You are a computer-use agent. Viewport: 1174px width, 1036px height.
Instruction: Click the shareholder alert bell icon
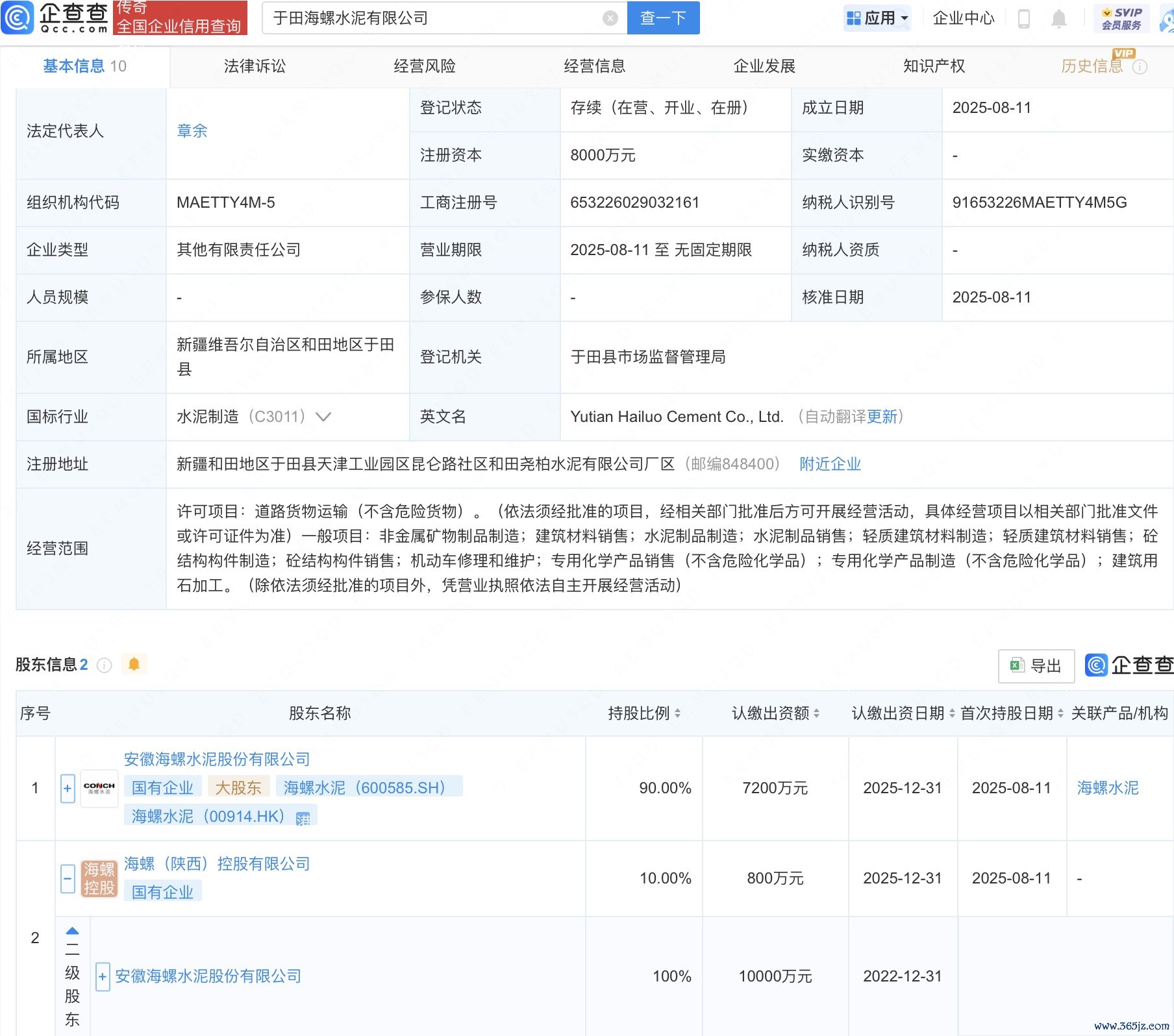[134, 664]
